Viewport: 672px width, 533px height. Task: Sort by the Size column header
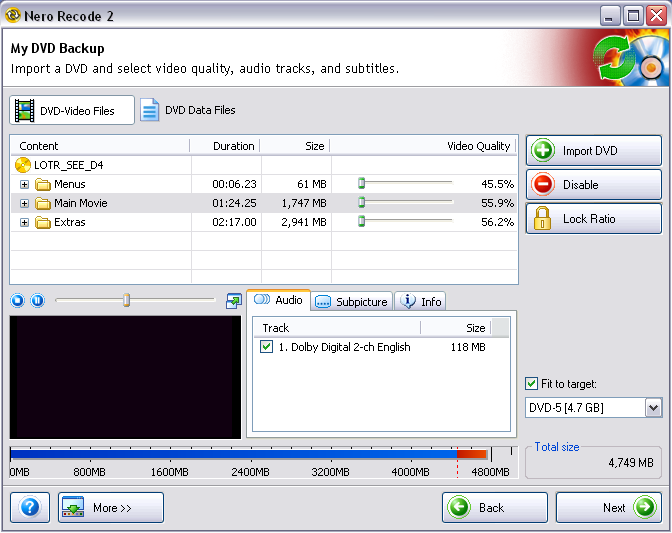(295, 146)
